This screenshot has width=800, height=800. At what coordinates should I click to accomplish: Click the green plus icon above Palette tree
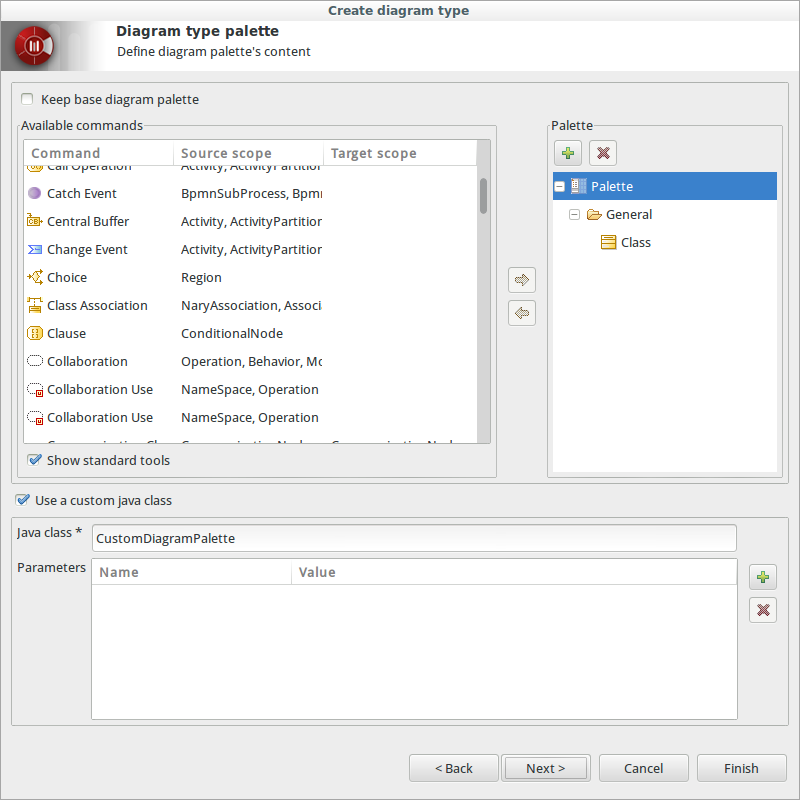click(x=568, y=153)
